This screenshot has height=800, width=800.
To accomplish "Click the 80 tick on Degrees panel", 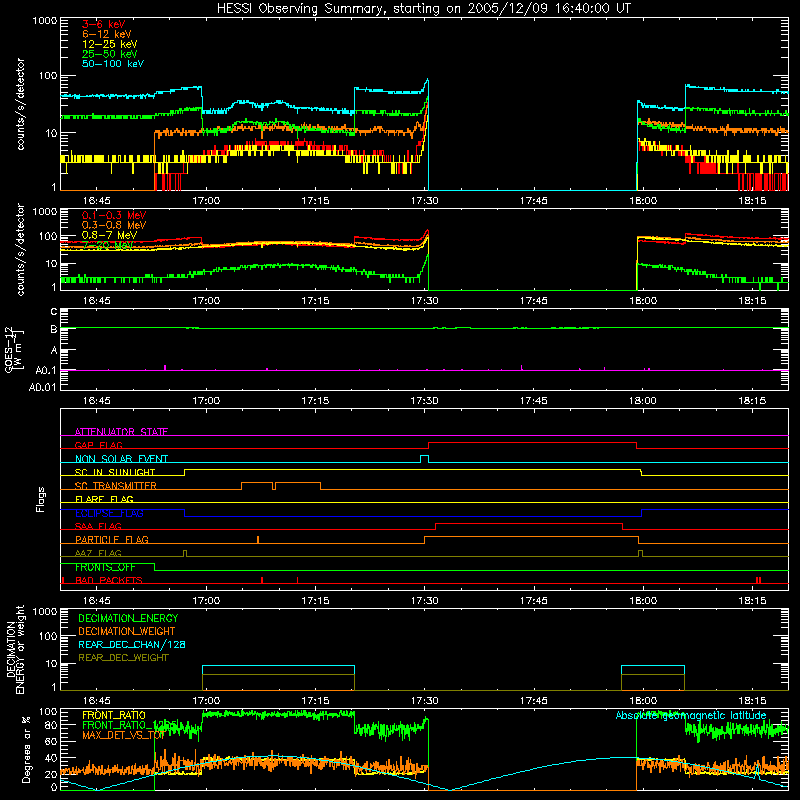I will tap(51, 725).
